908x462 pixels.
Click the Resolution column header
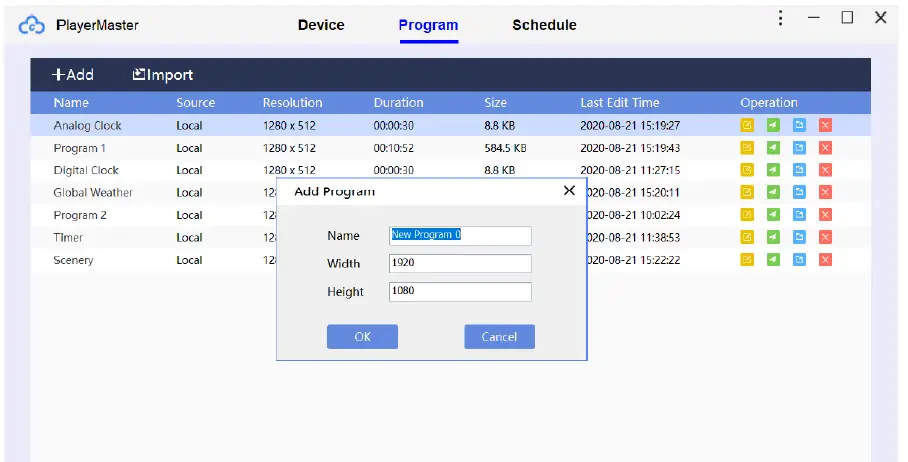click(292, 102)
